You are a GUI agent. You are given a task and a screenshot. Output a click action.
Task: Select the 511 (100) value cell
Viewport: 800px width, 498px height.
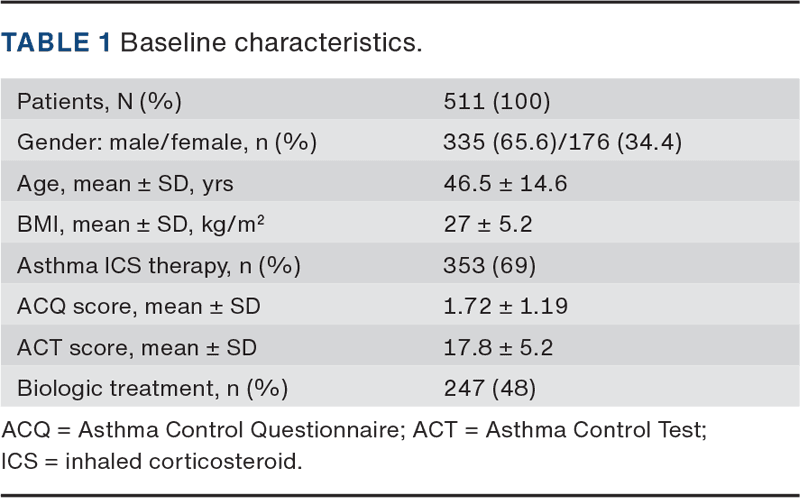click(496, 101)
